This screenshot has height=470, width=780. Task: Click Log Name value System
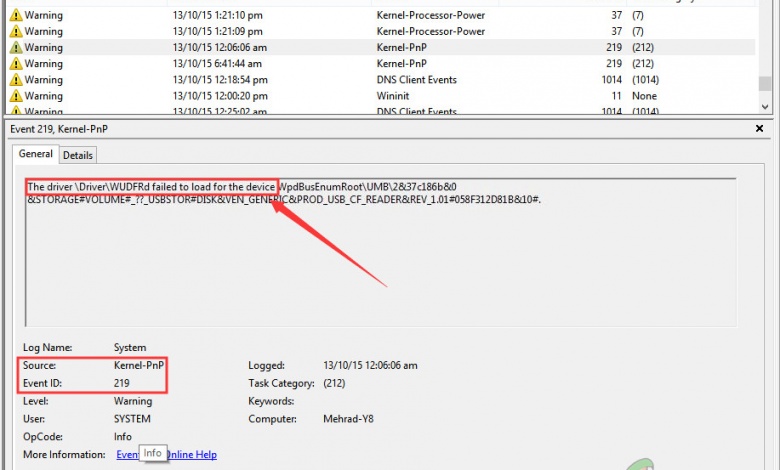(x=130, y=347)
